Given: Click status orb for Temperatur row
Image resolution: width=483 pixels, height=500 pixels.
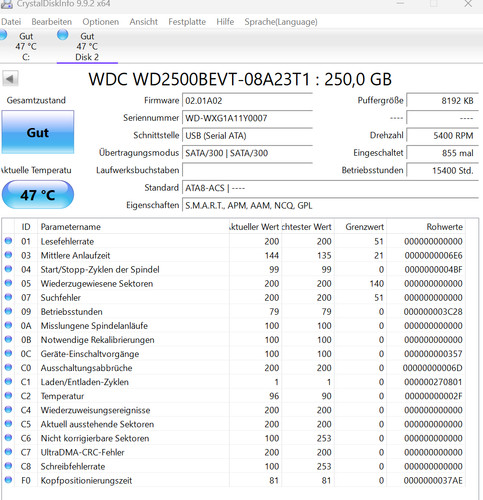Looking at the screenshot, I should pos(8,395).
